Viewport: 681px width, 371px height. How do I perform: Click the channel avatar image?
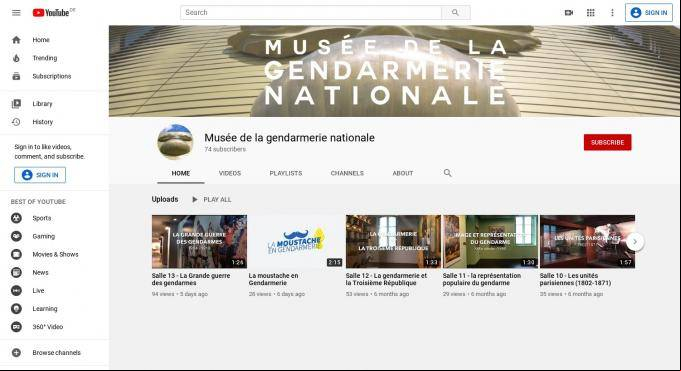[175, 142]
